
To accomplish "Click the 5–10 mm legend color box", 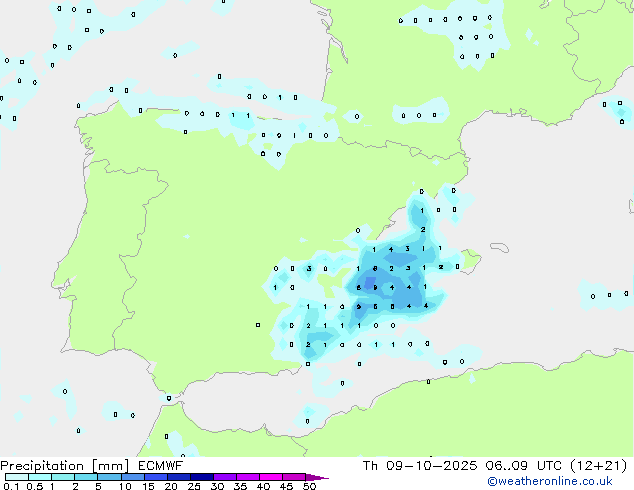I will click(109, 477).
